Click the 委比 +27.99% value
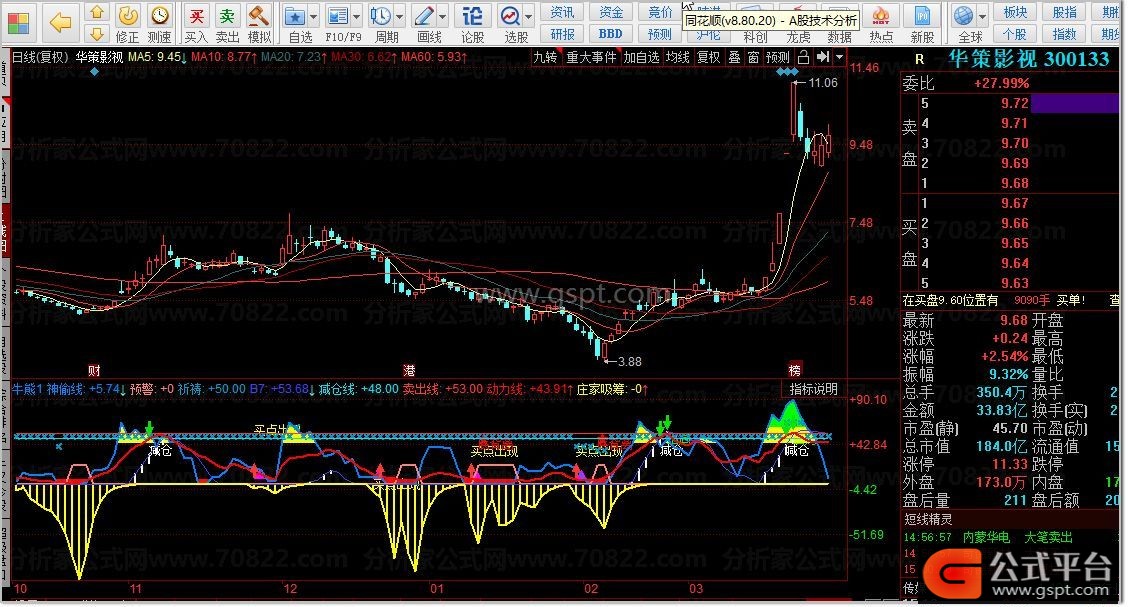Image resolution: width=1128 pixels, height=607 pixels. tap(1001, 83)
